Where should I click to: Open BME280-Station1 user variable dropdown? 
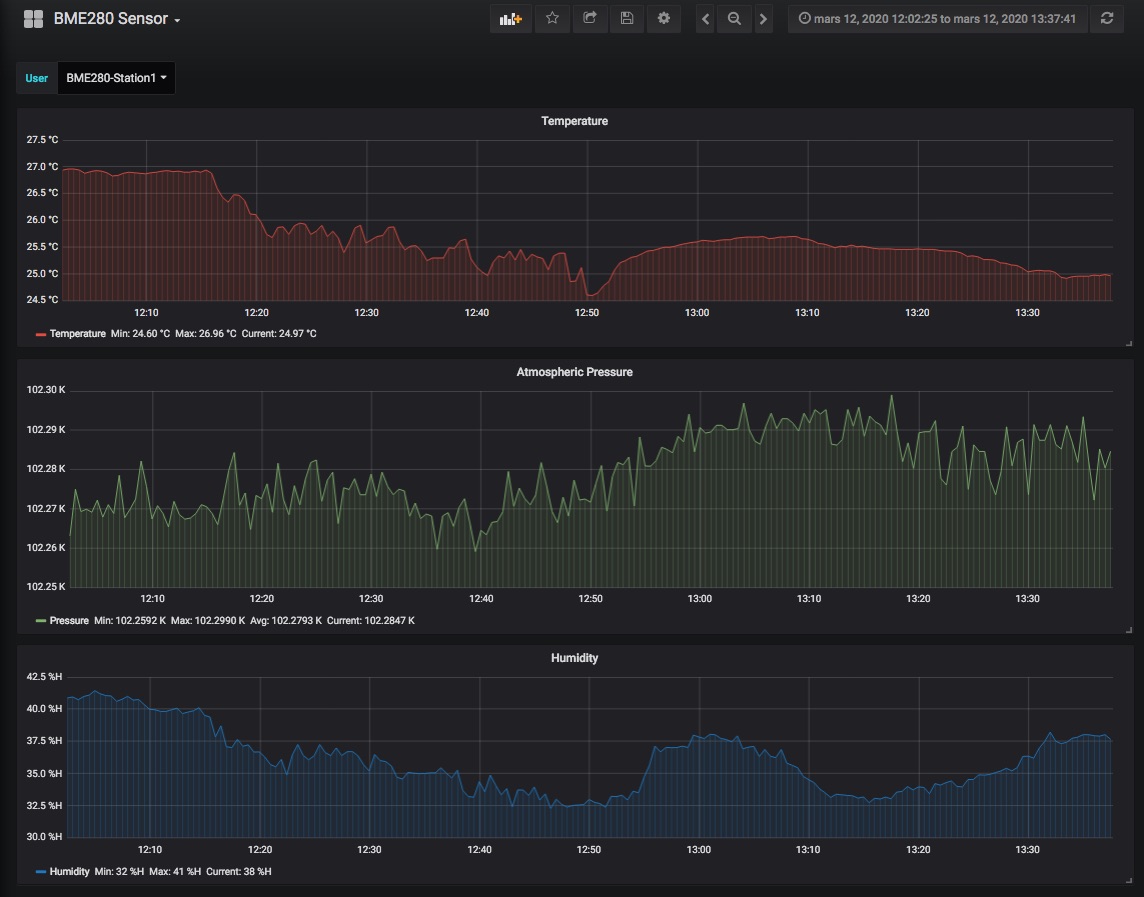point(116,78)
